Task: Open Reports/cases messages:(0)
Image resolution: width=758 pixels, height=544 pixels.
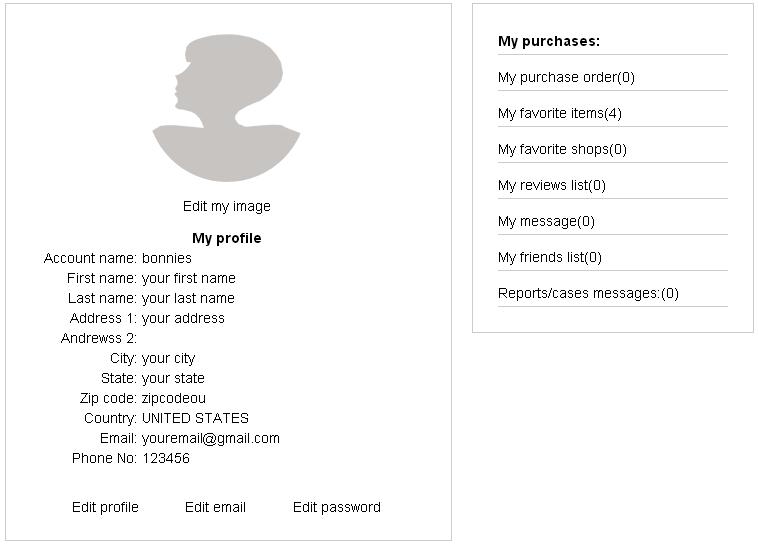Action: pyautogui.click(x=588, y=293)
